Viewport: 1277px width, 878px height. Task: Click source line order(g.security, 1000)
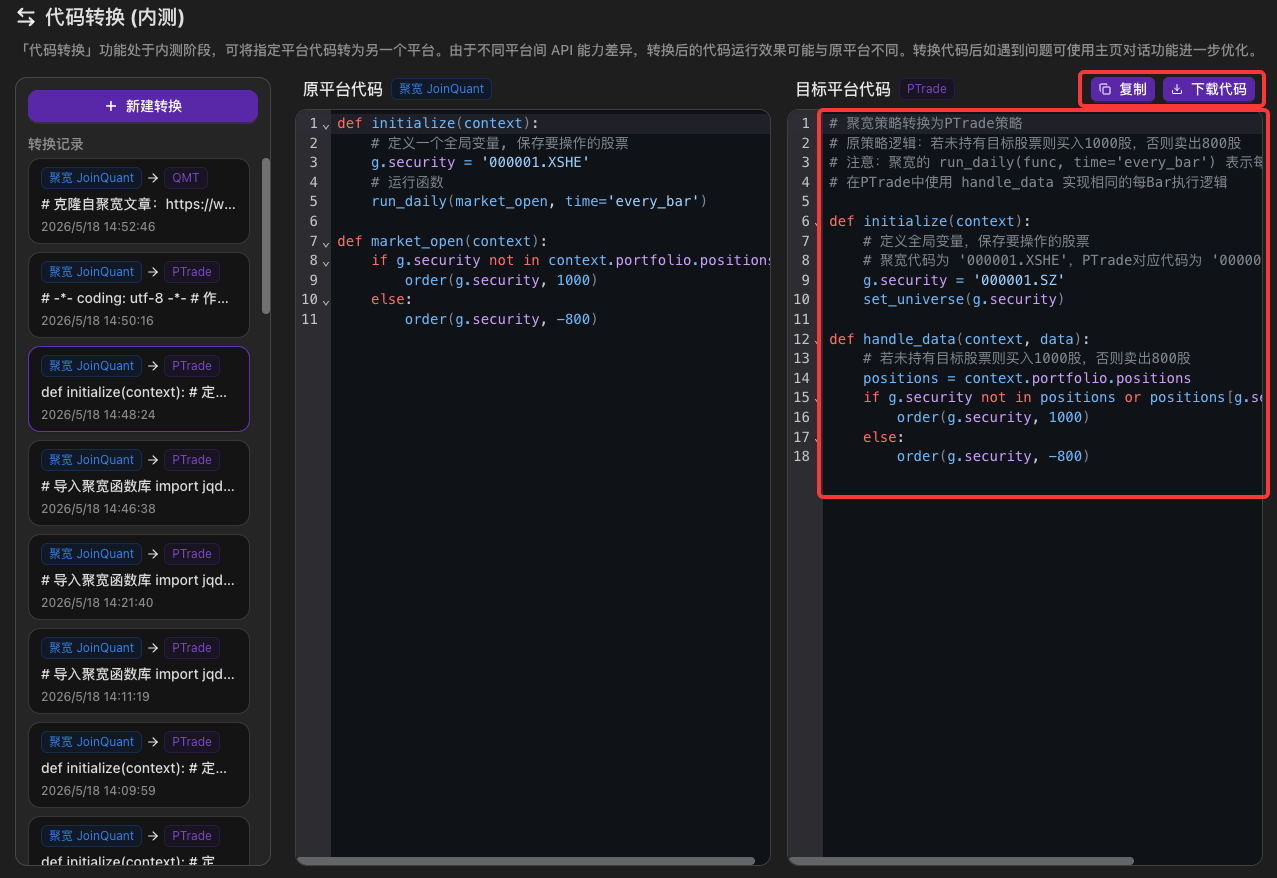click(x=501, y=280)
